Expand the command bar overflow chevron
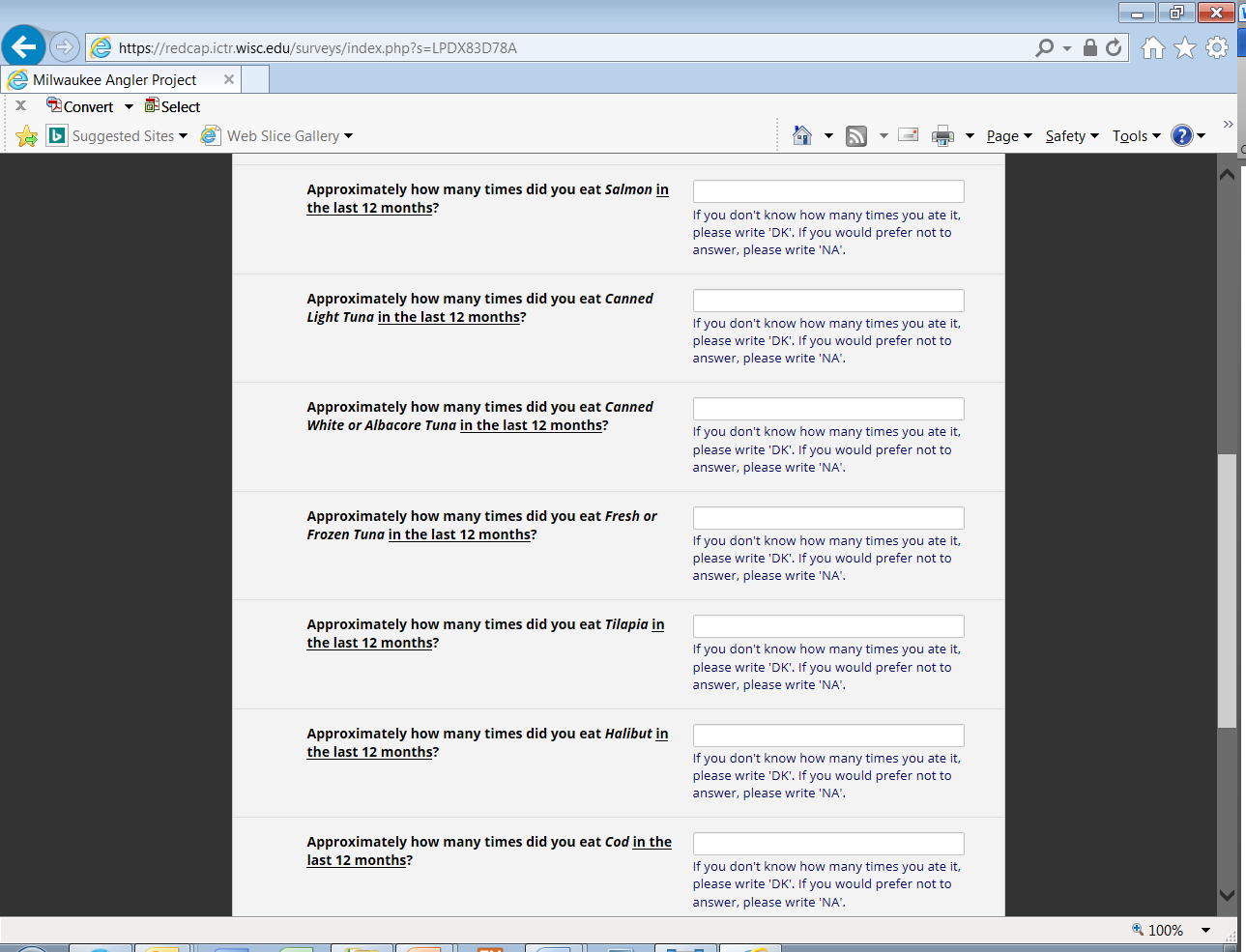Viewport: 1246px width, 952px height. coord(1228,124)
